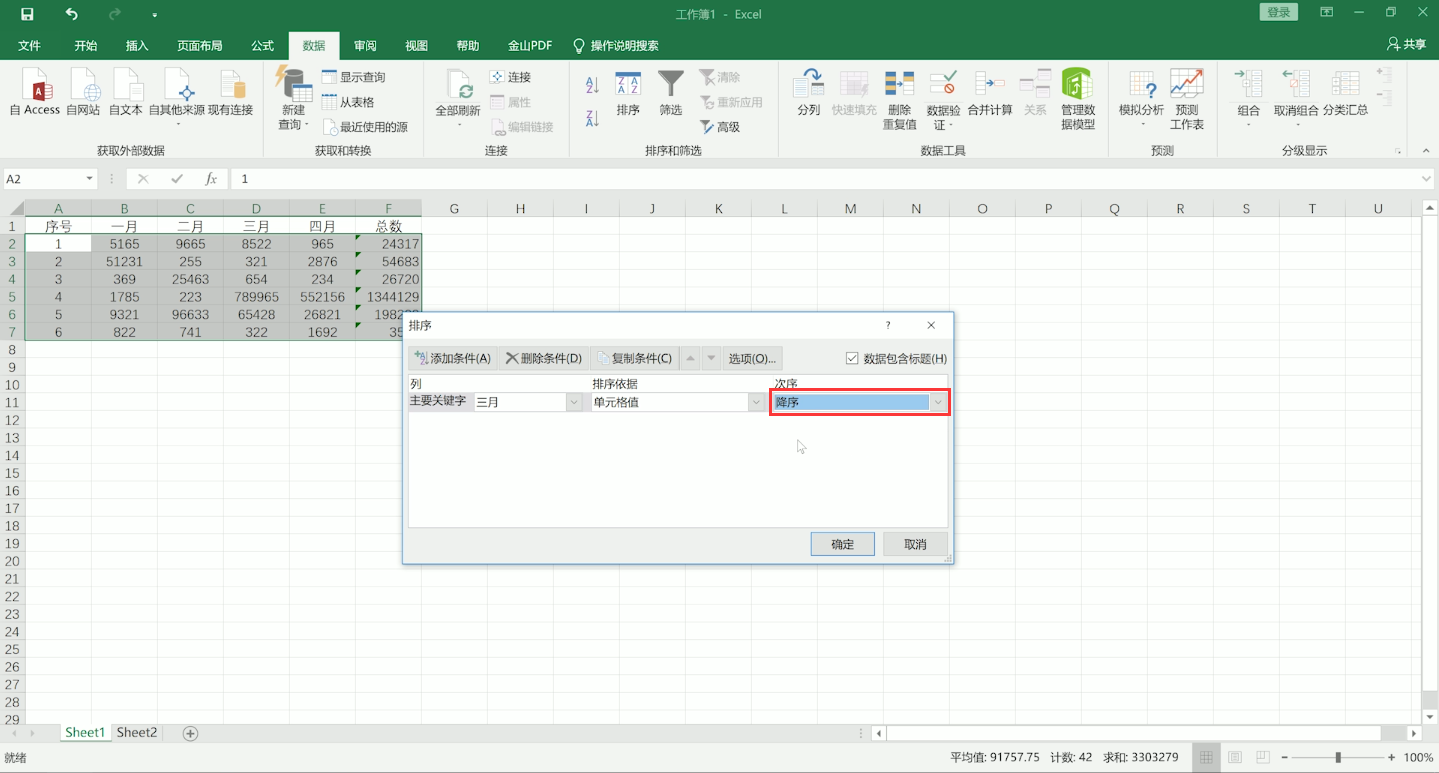Screen dimensions: 1439x773
Task: Click zoom in plus button
Action: [1392, 758]
